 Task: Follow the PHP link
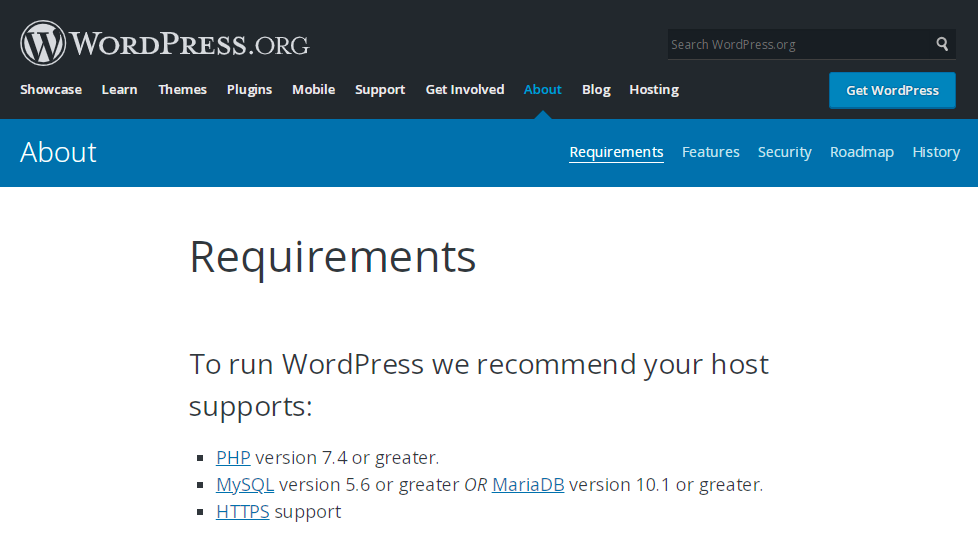click(233, 457)
